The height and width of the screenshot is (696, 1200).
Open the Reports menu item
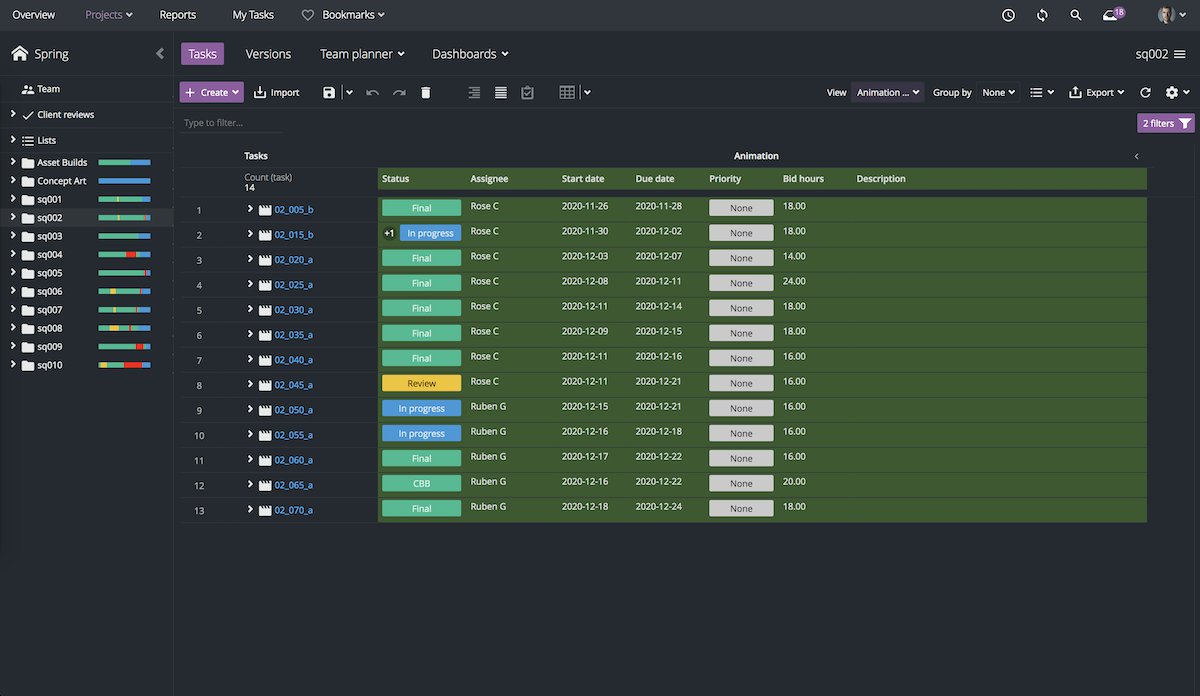pos(178,15)
